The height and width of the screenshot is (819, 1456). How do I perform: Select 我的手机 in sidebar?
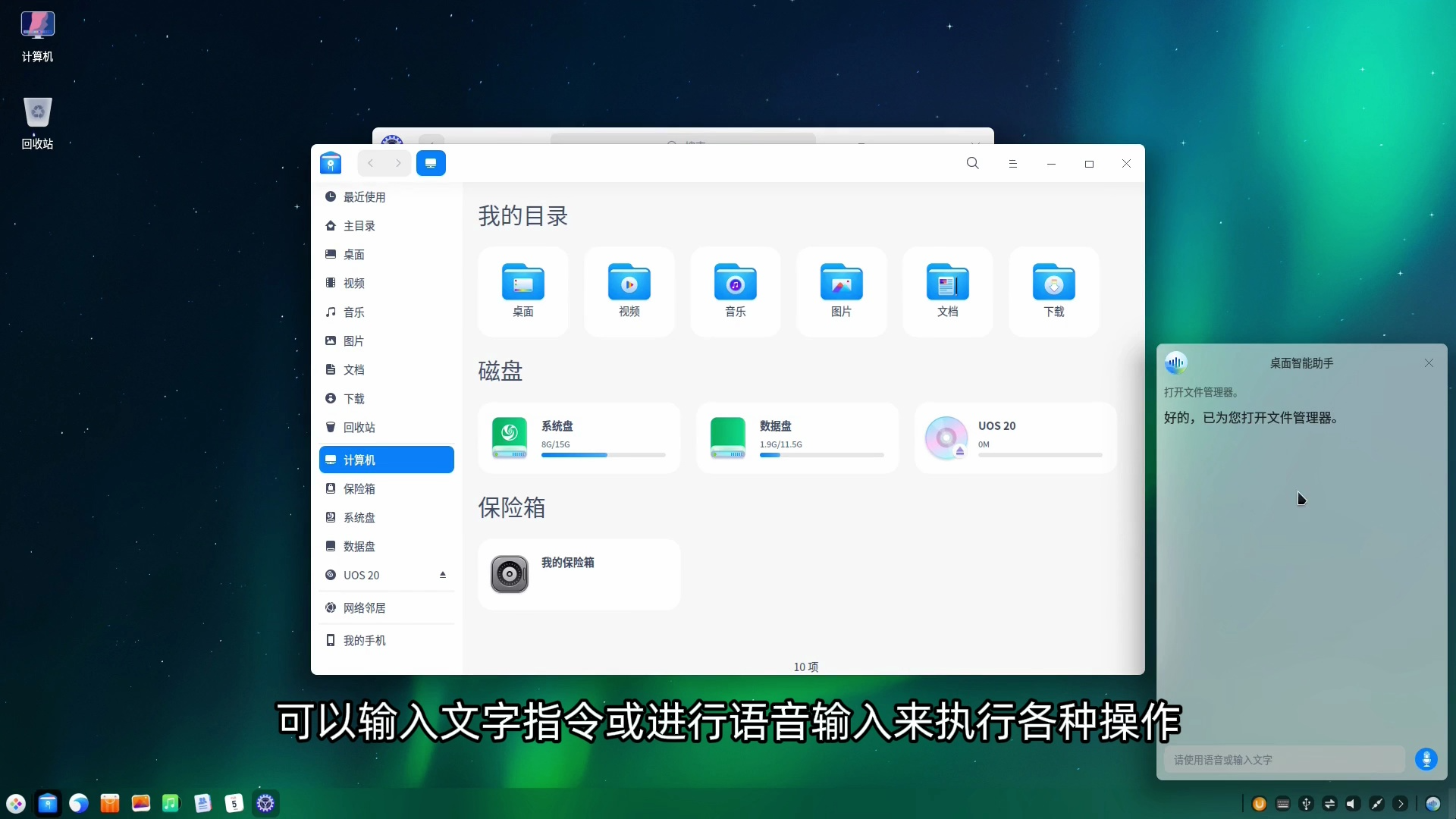[x=387, y=640]
